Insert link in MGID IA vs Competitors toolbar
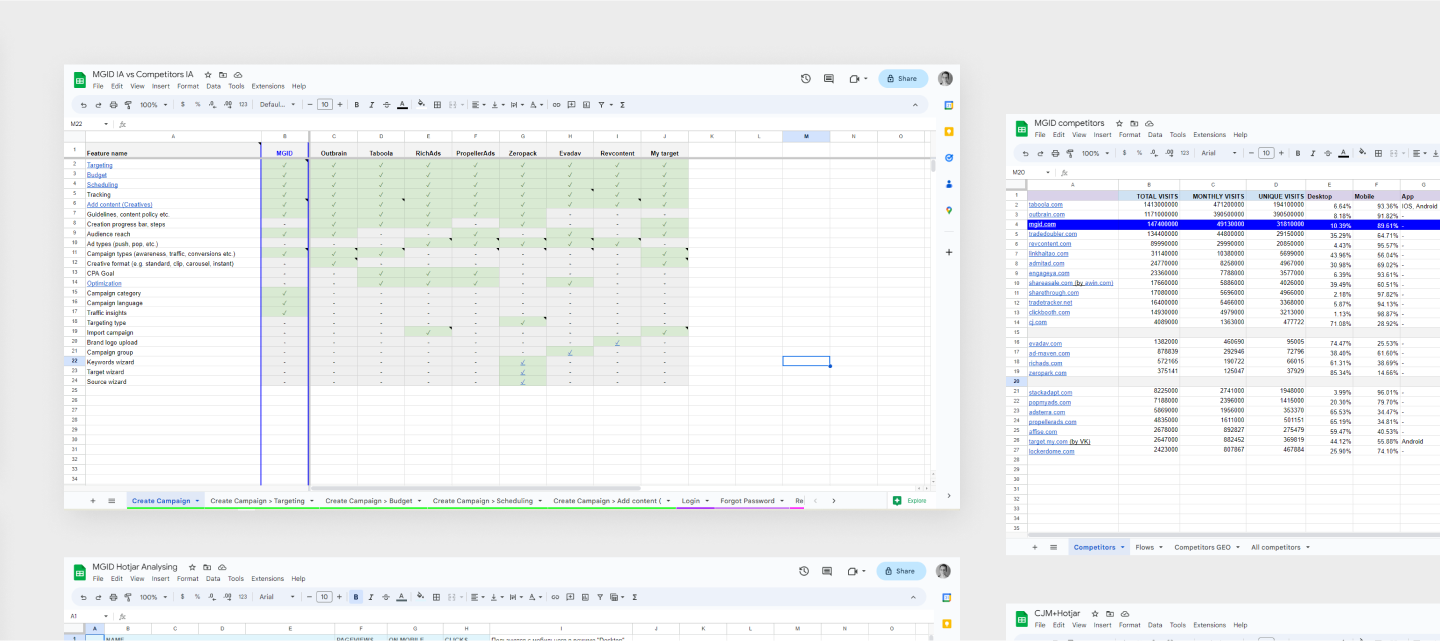The width and height of the screenshot is (1440, 641). pos(557,104)
